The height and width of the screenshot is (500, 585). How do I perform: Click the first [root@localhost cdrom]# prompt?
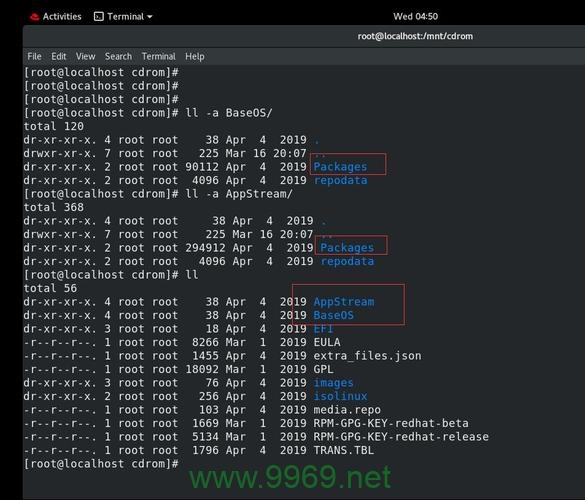[x=101, y=72]
